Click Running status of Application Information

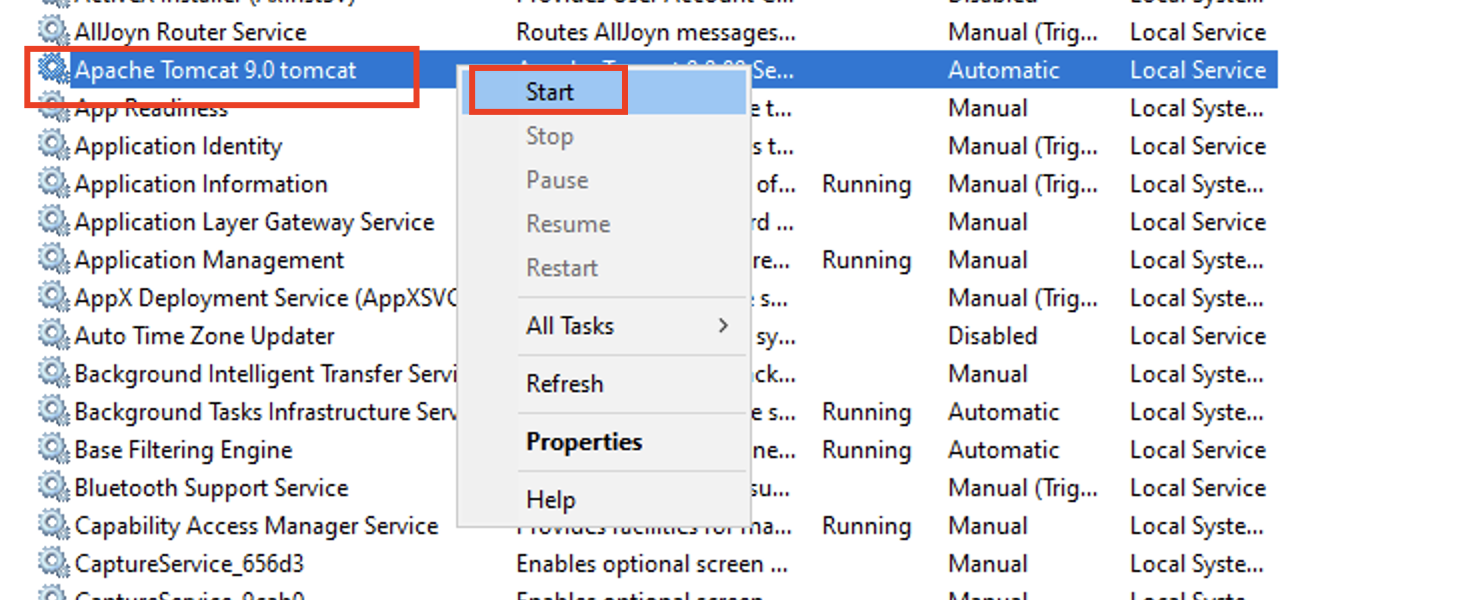[x=866, y=184]
